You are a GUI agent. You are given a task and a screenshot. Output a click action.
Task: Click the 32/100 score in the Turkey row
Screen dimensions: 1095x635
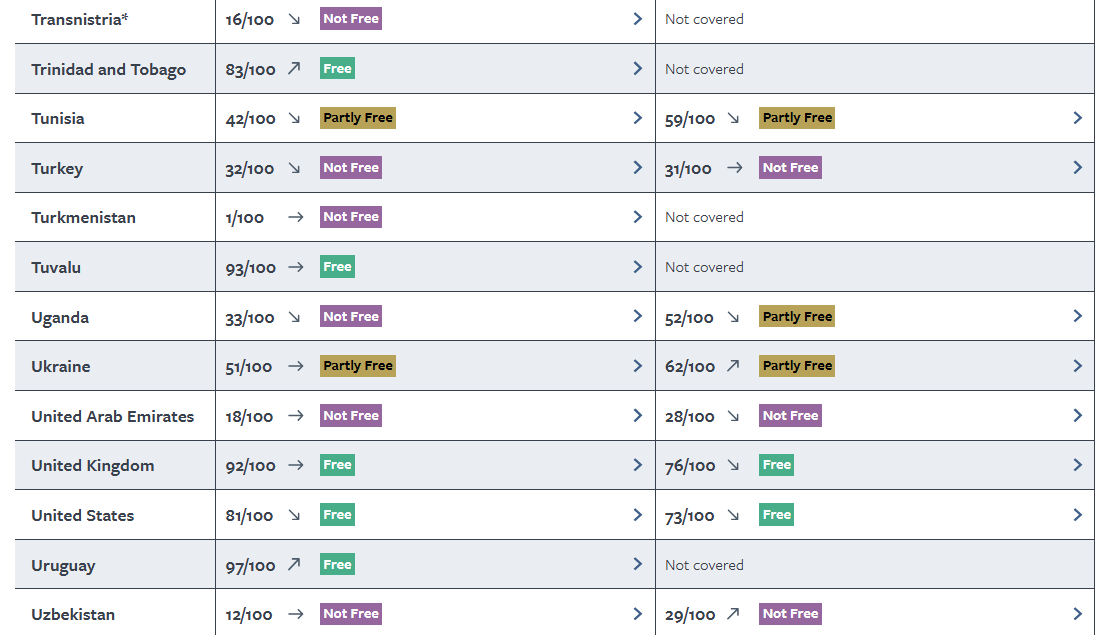coord(250,168)
